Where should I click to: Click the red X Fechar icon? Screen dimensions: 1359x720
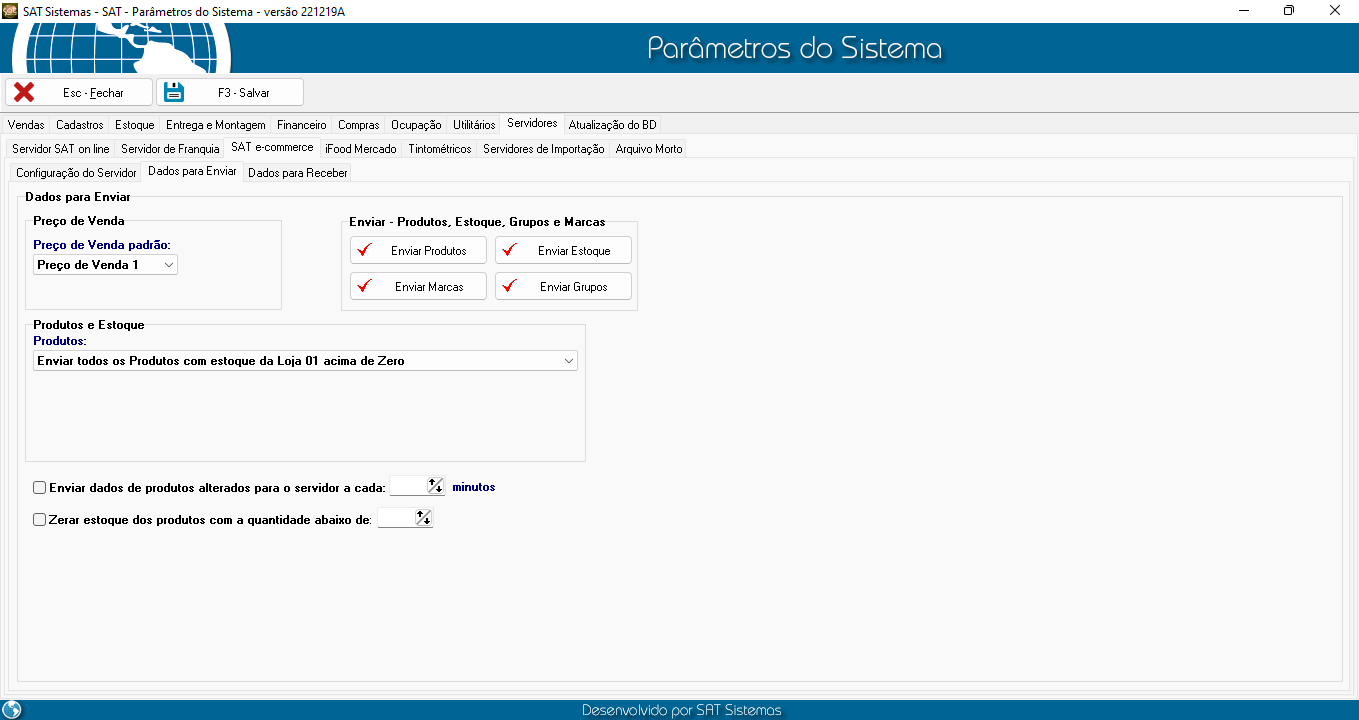[x=24, y=92]
